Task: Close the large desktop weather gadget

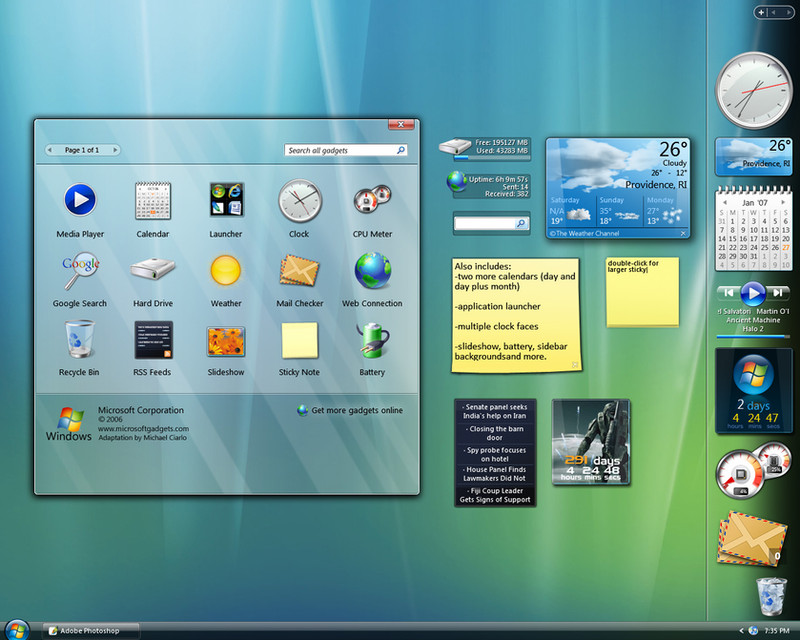Action: tap(683, 233)
